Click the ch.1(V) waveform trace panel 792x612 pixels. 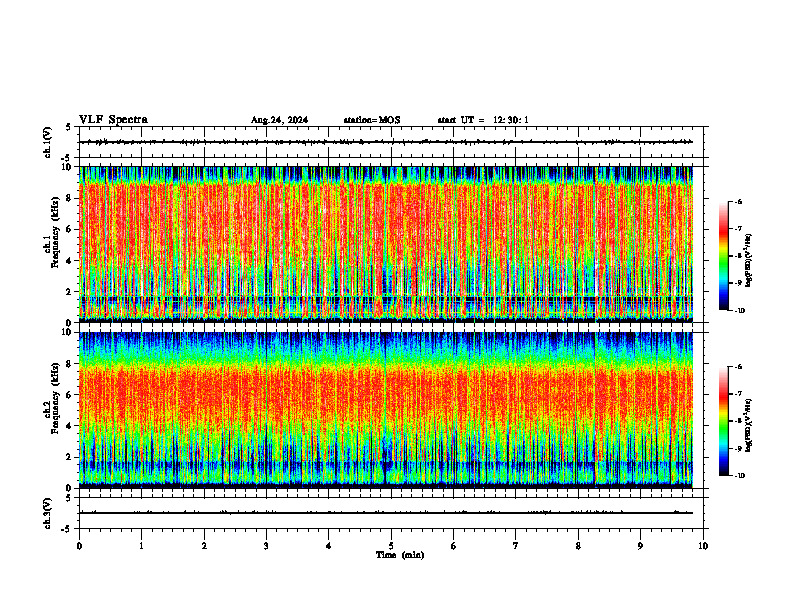coord(391,142)
